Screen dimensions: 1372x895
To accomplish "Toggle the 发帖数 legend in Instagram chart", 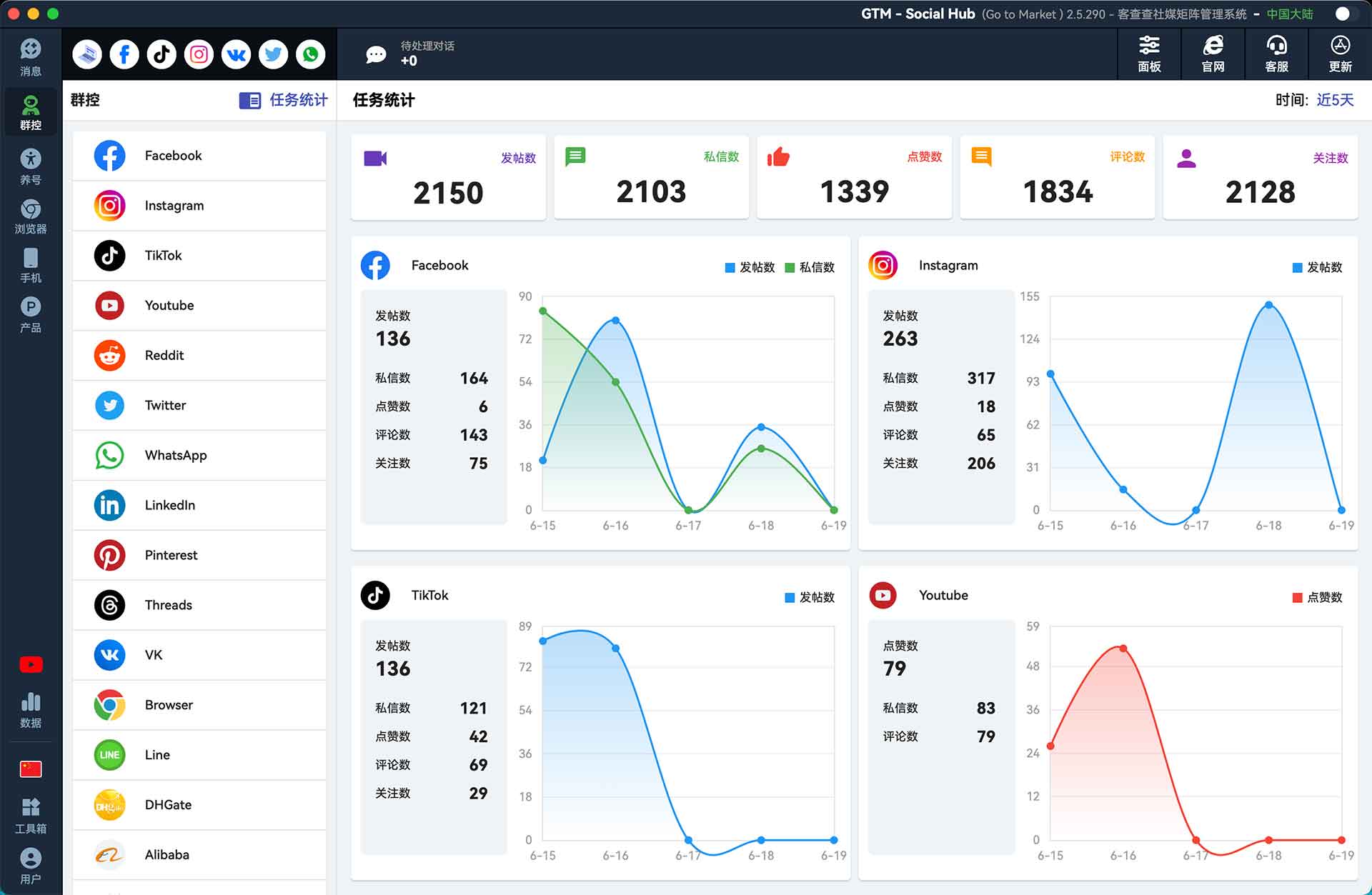I will pyautogui.click(x=1317, y=267).
